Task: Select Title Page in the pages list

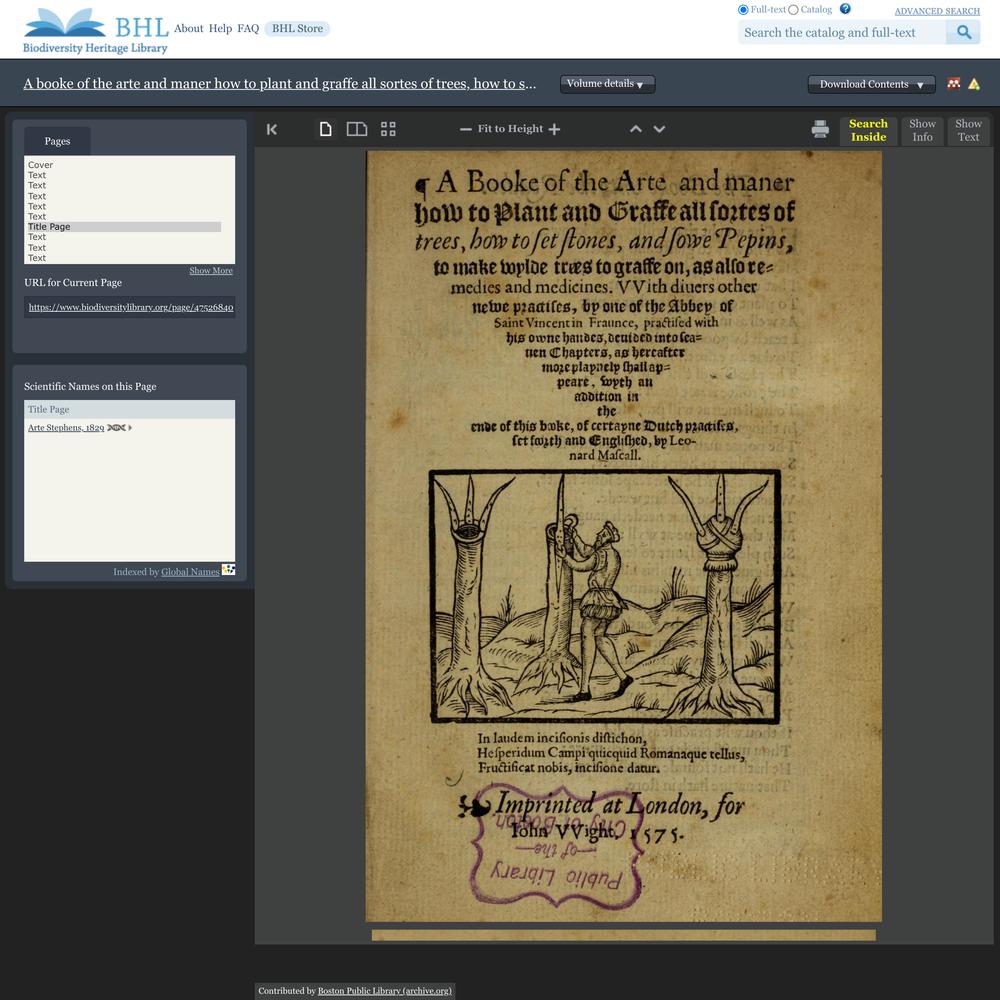Action: tap(124, 226)
